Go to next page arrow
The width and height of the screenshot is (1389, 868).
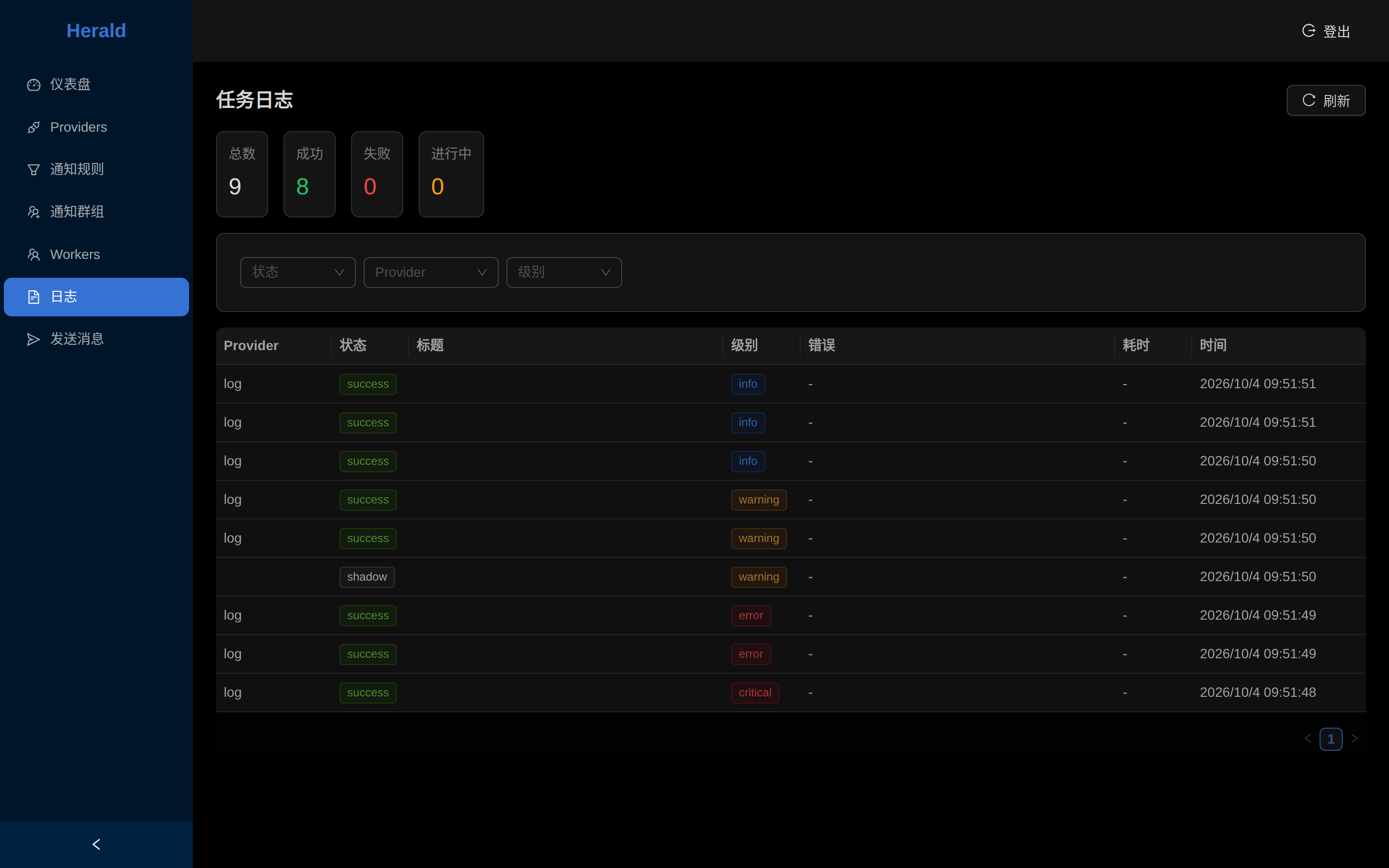click(x=1354, y=739)
